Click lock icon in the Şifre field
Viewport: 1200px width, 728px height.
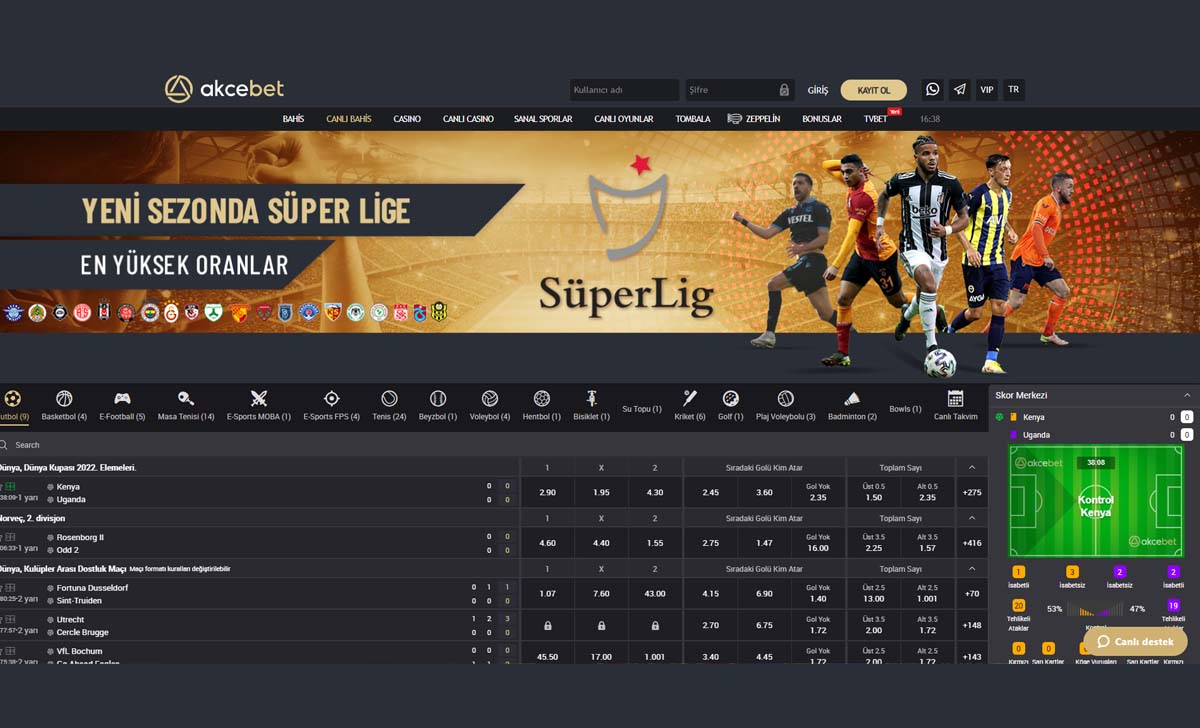784,90
